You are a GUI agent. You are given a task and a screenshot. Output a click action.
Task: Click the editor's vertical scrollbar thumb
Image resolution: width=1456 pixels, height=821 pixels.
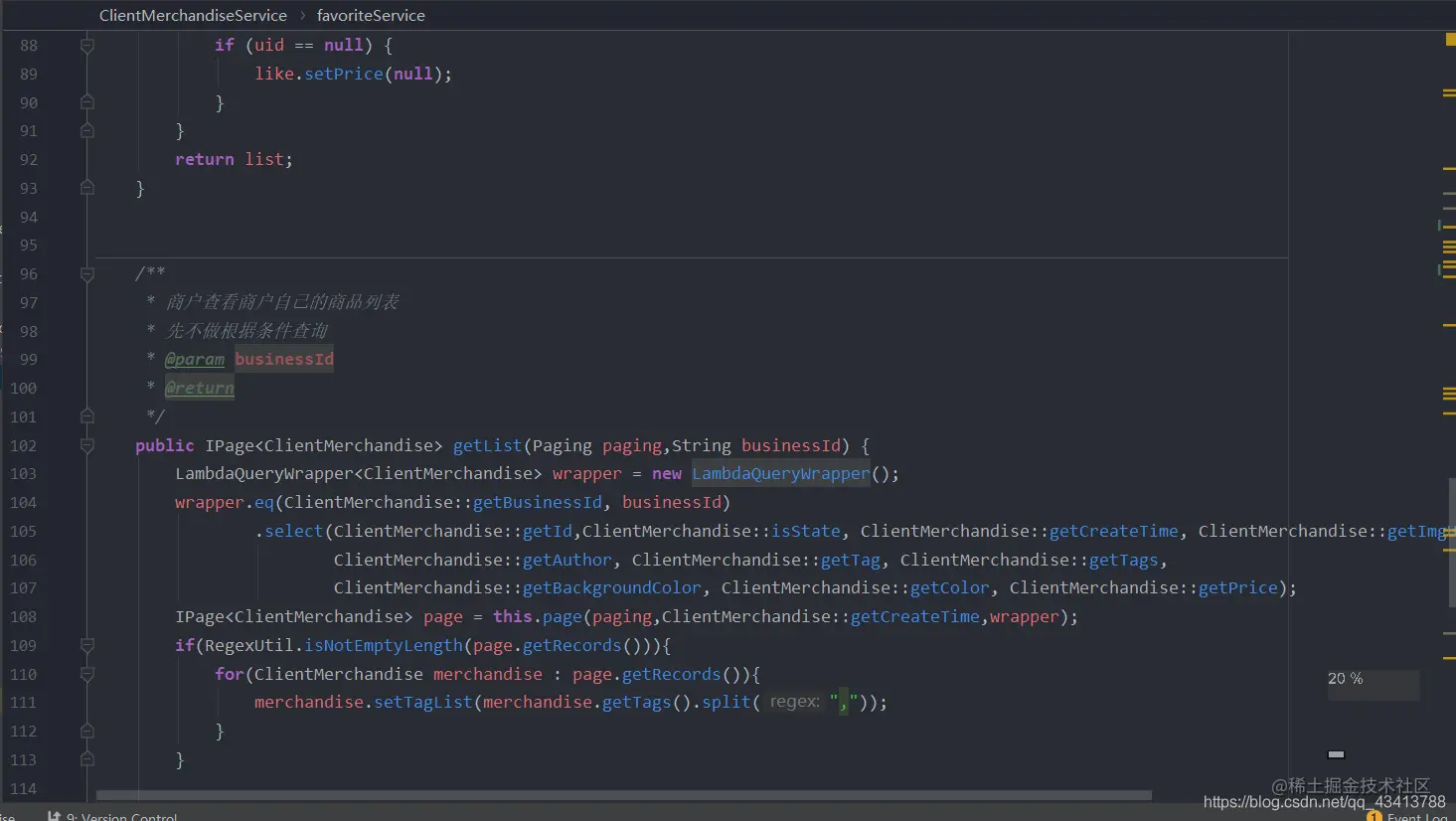(x=1452, y=542)
